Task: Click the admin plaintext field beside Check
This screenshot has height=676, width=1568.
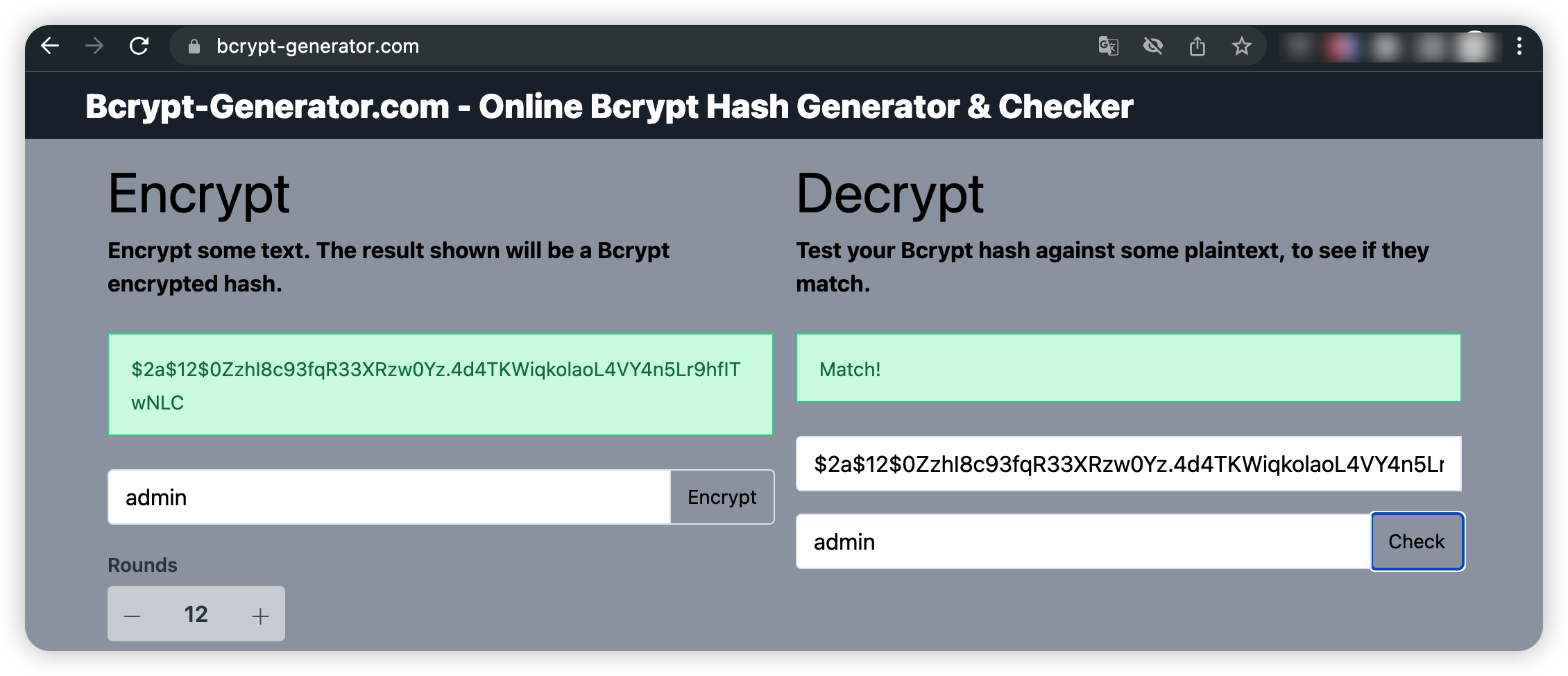Action: [1084, 541]
